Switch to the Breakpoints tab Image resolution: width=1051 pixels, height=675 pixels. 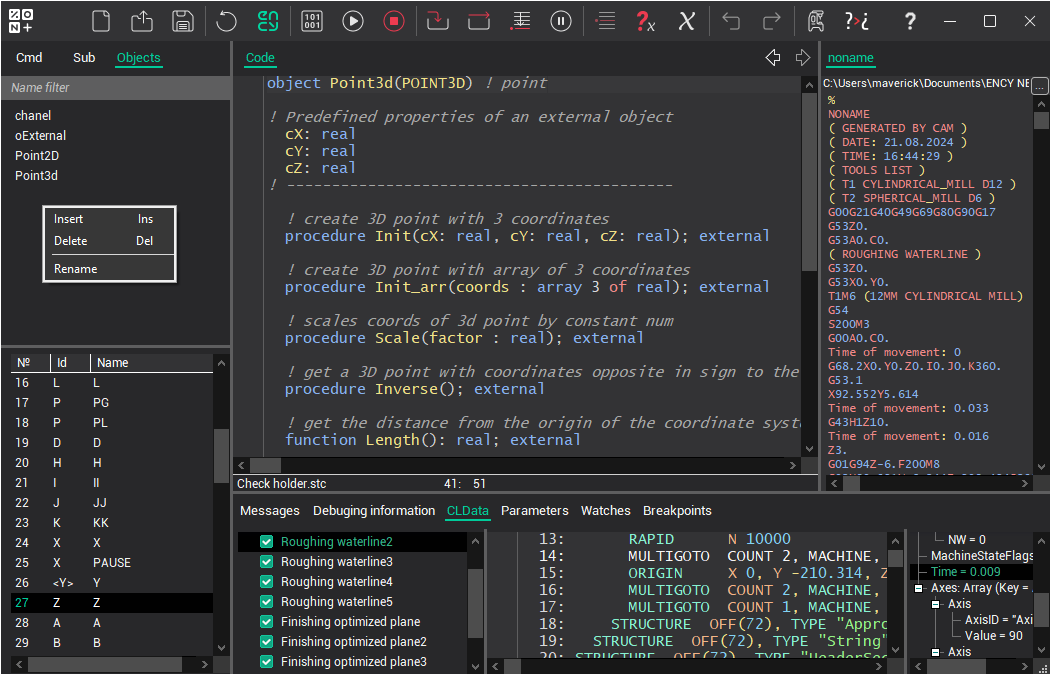point(677,511)
